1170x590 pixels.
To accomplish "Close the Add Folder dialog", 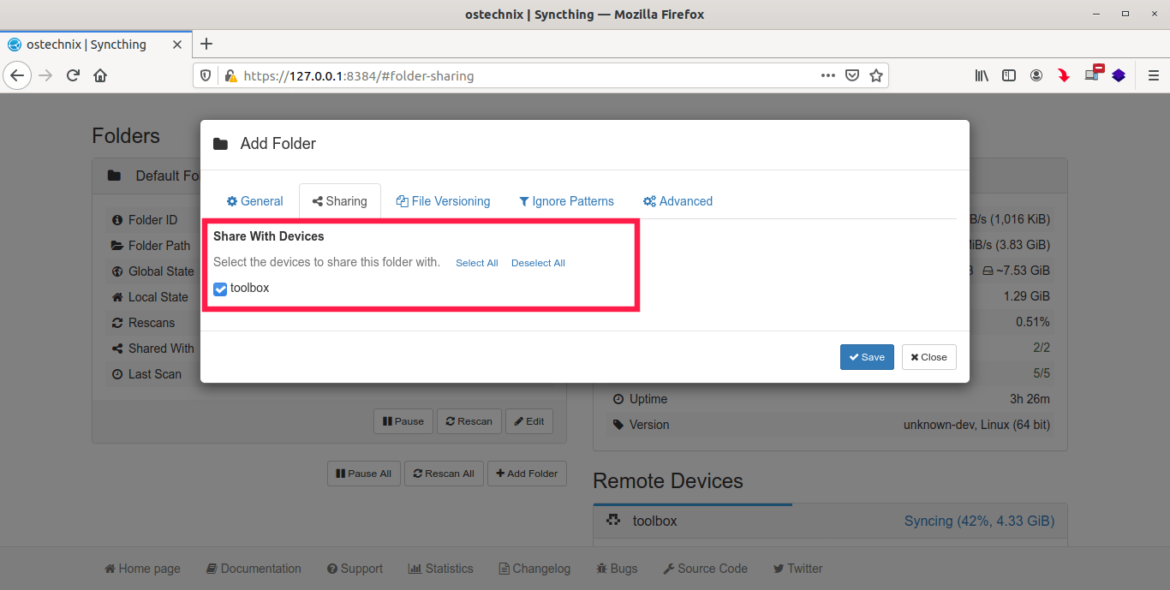I will [928, 357].
